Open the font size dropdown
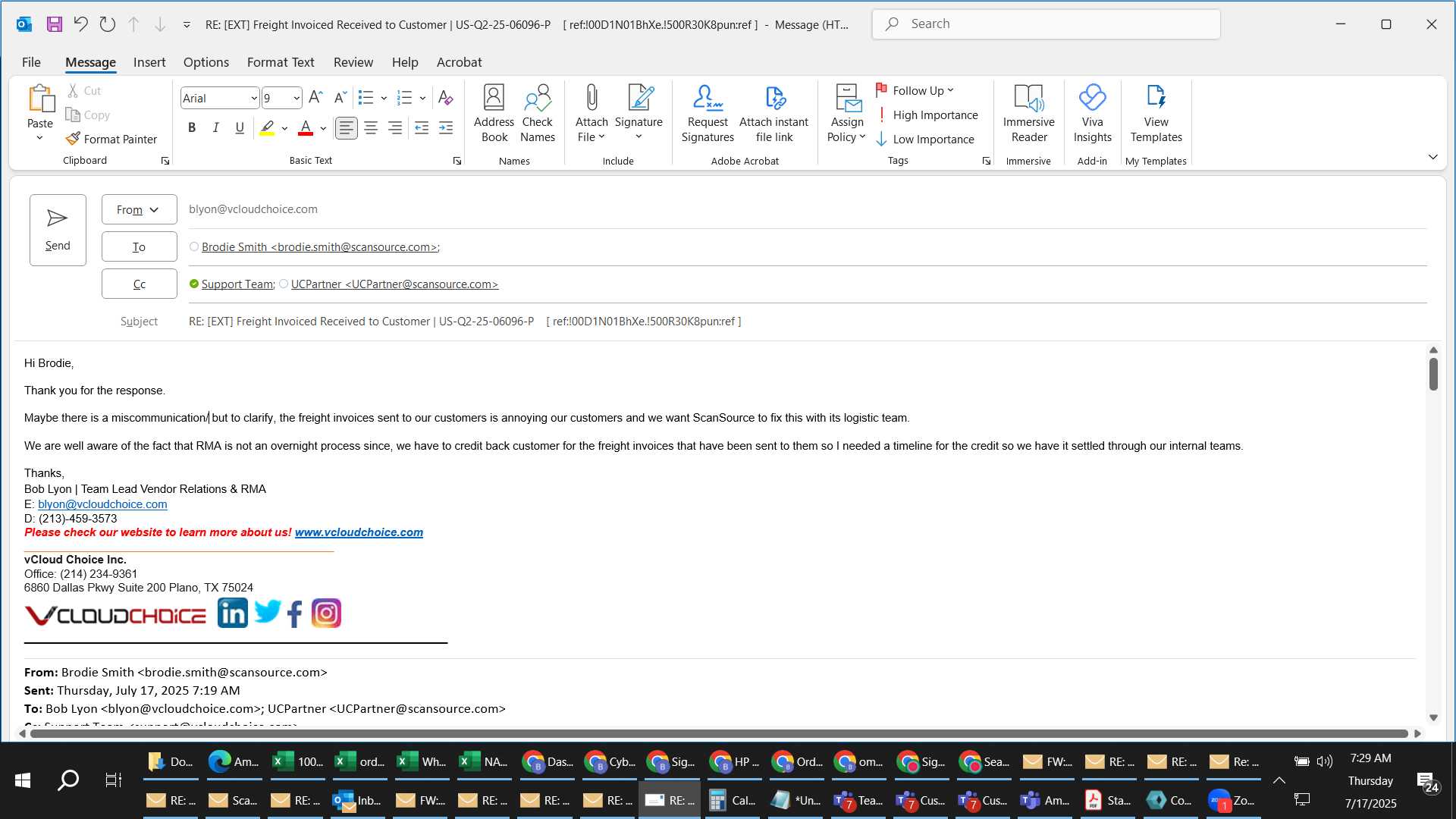Screen dimensions: 1456x819 (x=297, y=98)
